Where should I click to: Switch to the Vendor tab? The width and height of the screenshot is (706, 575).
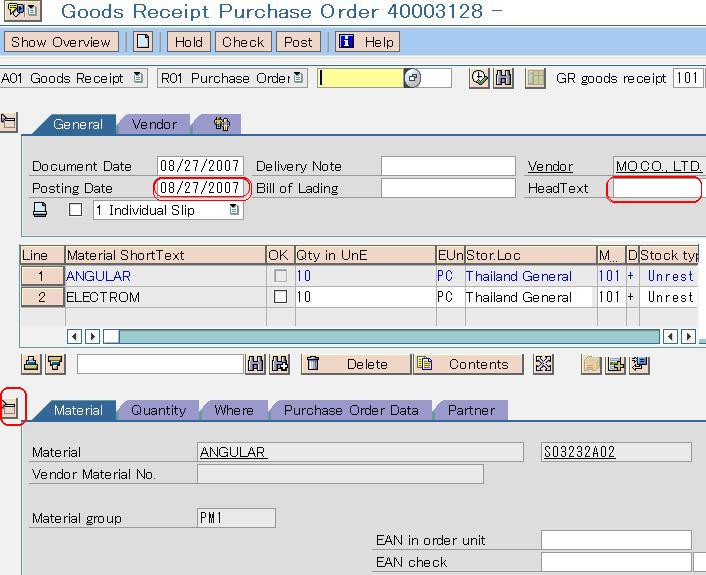pos(154,124)
